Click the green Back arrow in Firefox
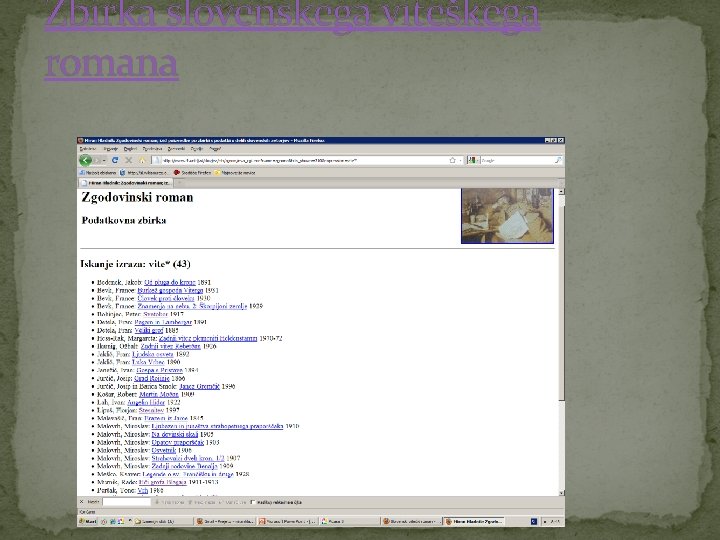The height and width of the screenshot is (540, 720). coord(85,160)
